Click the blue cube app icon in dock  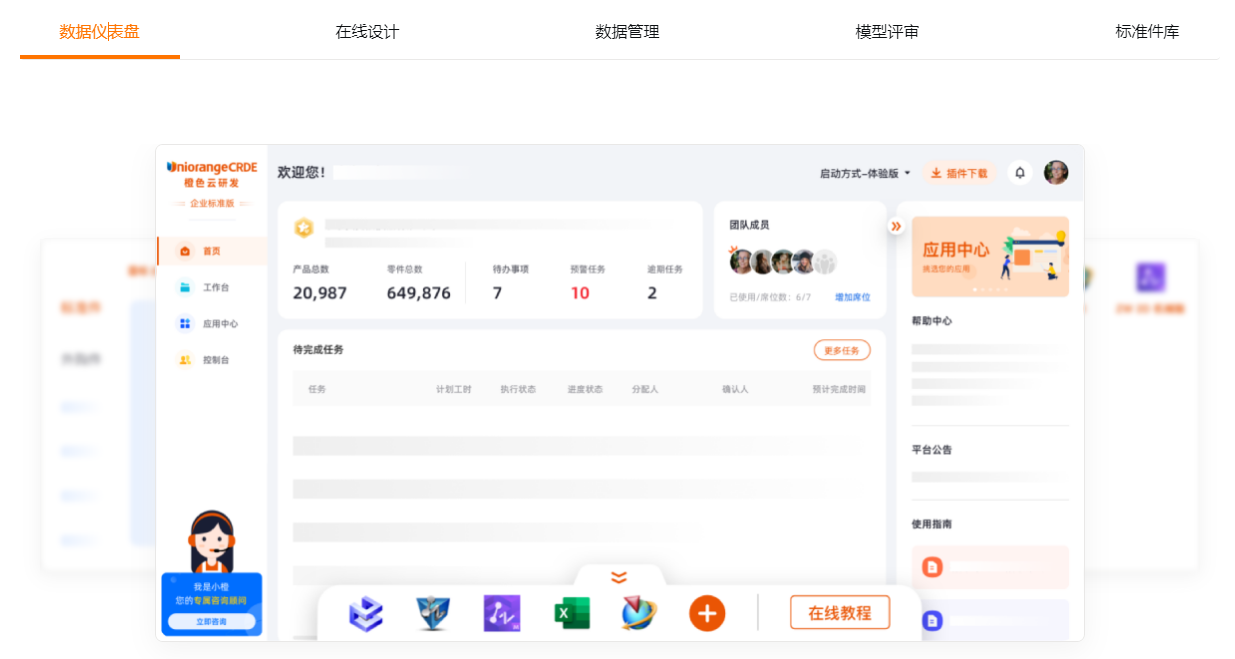click(365, 612)
